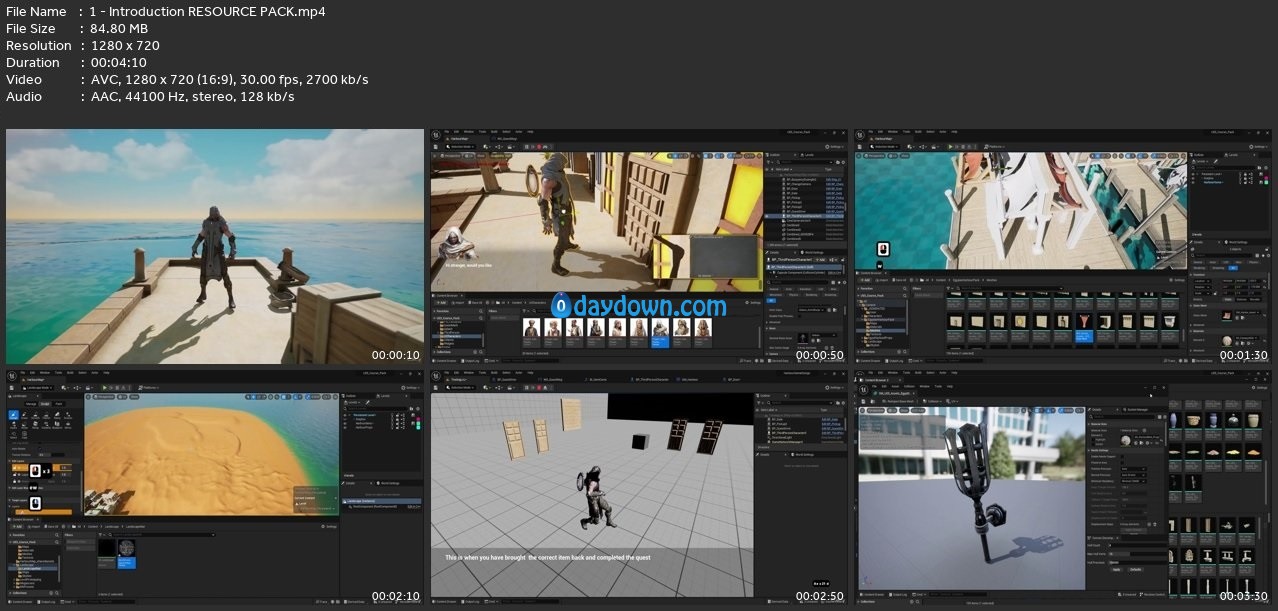Select the AVC video codec details line
Screen dimensions: 1278x611
[229, 80]
